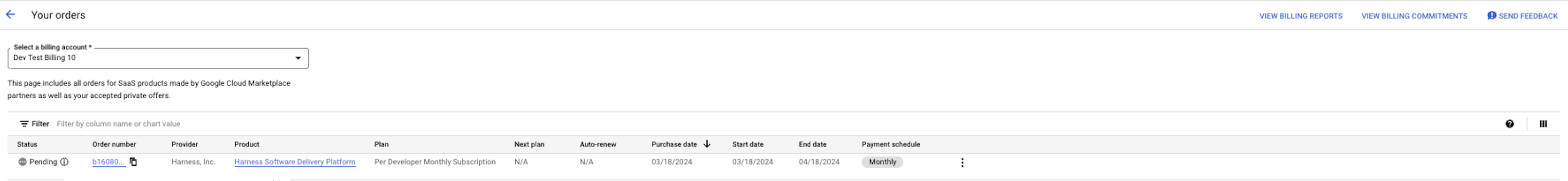Expand the billing account dropdown arrow
1568x181 pixels.
[x=298, y=58]
